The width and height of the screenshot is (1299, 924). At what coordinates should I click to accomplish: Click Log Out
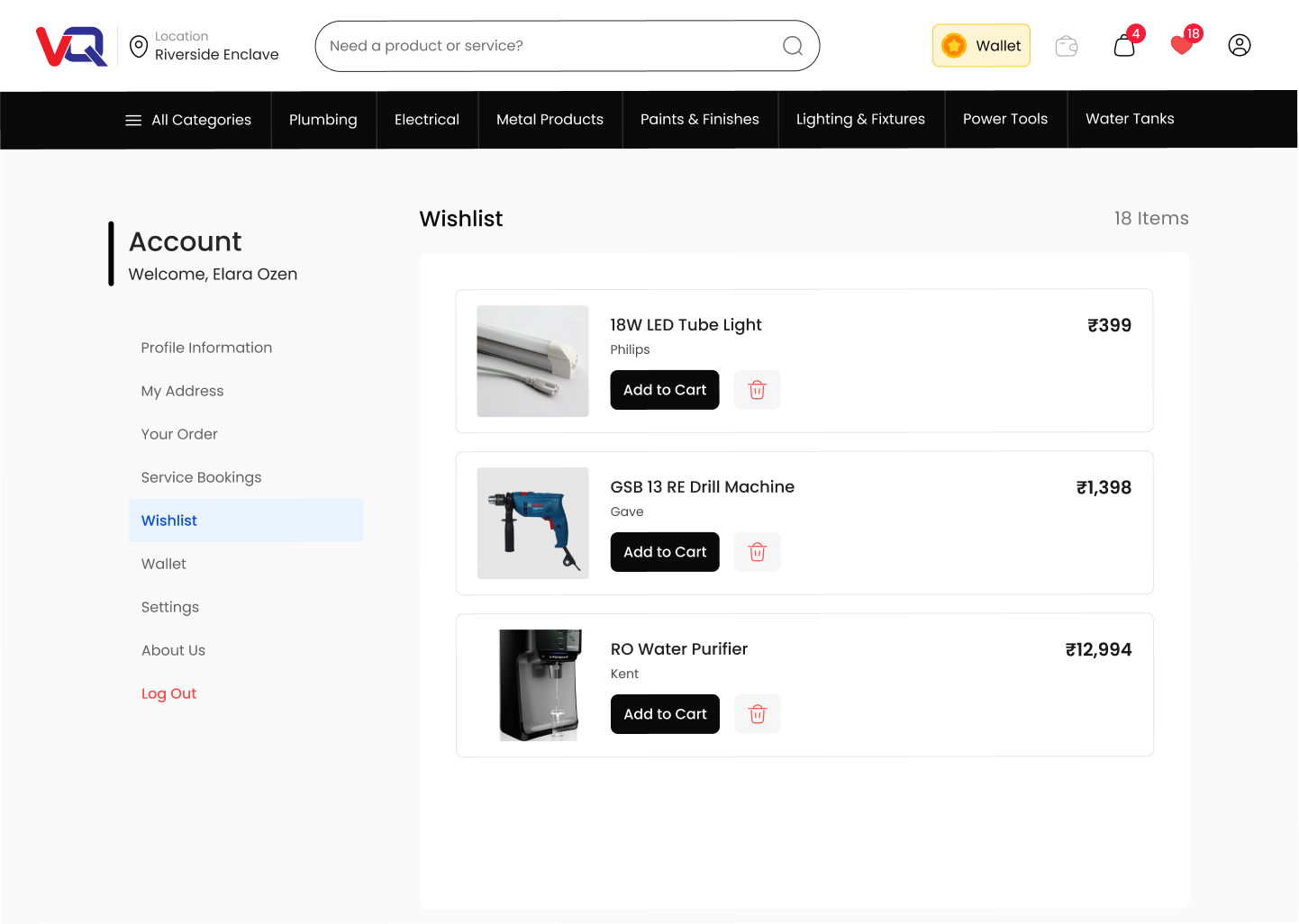coord(168,693)
